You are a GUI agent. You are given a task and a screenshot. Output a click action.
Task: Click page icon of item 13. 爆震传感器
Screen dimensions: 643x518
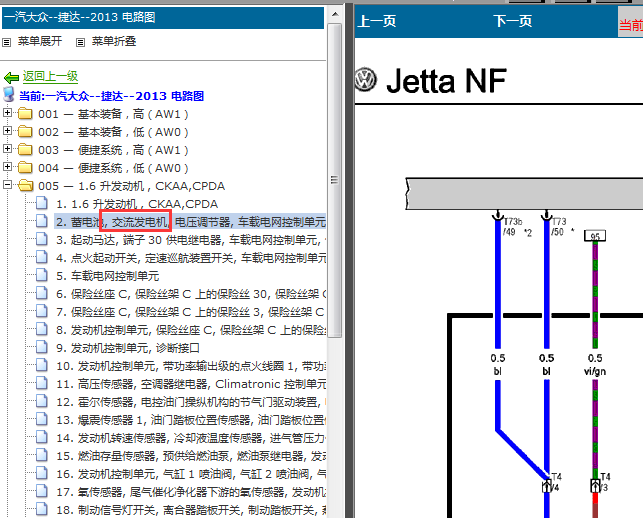[41, 419]
